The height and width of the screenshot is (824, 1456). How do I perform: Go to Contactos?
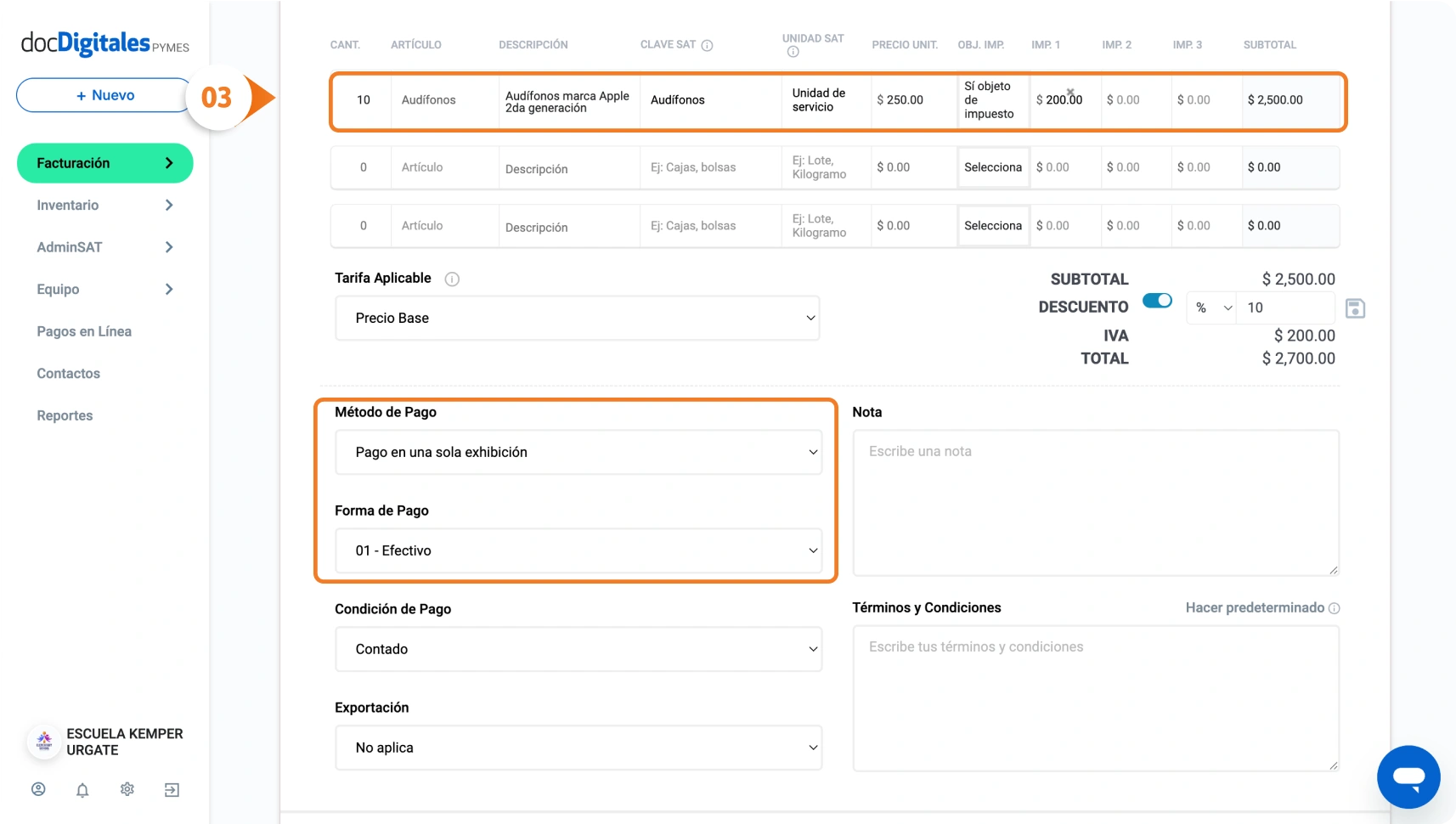click(x=68, y=373)
